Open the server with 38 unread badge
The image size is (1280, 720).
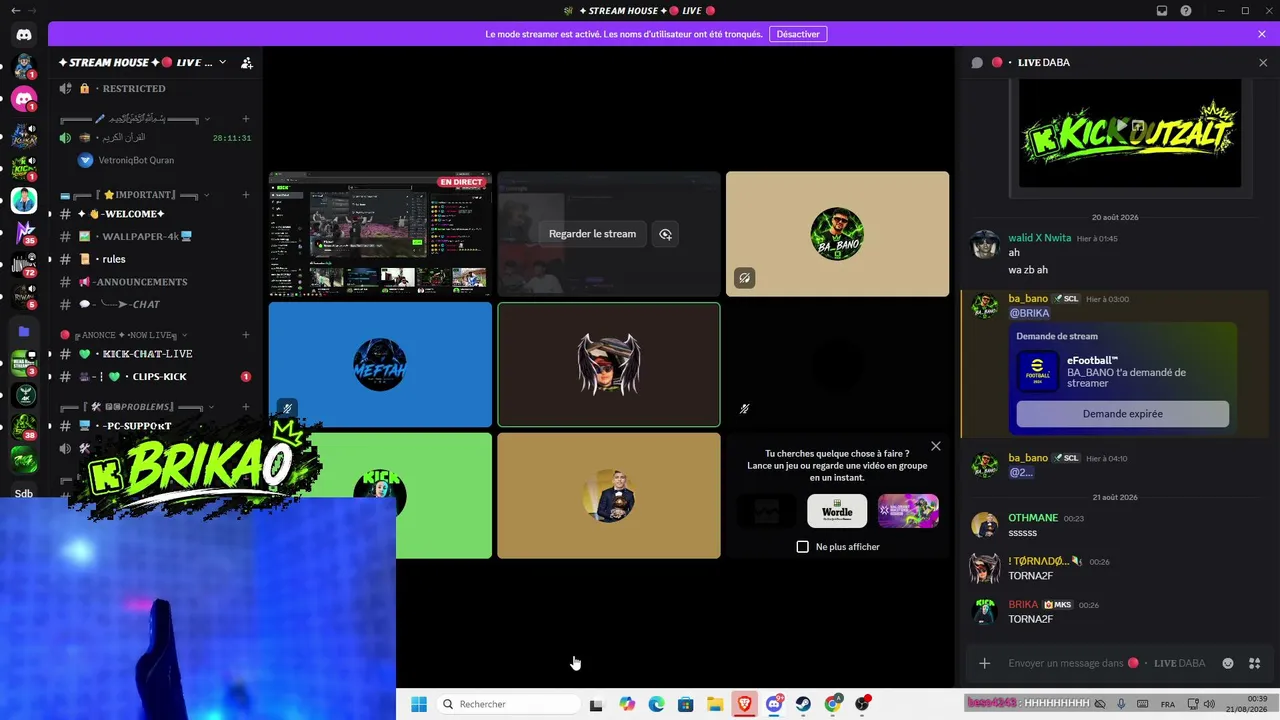(24, 427)
